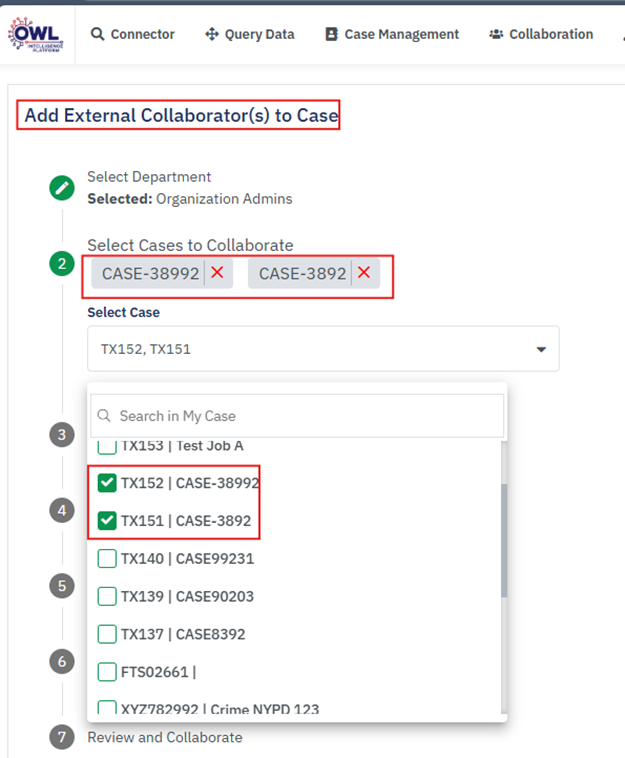
Task: Remove the CASE-38992 chip via red X
Action: point(217,273)
